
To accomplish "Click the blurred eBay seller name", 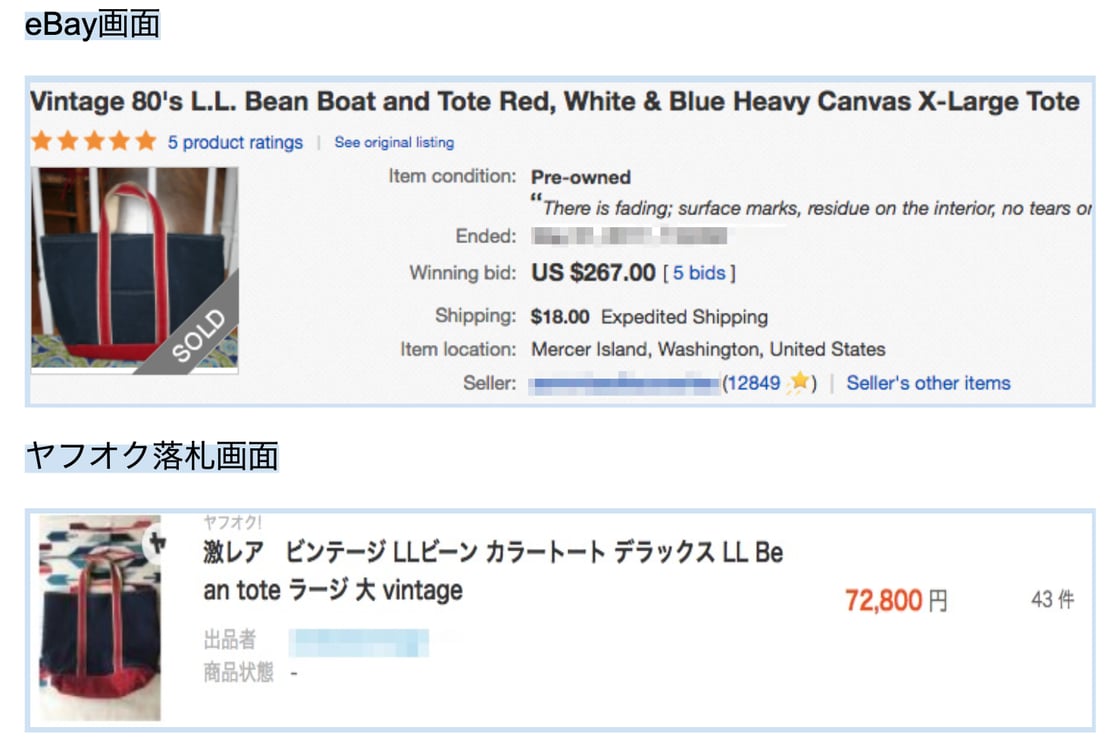I will point(624,382).
